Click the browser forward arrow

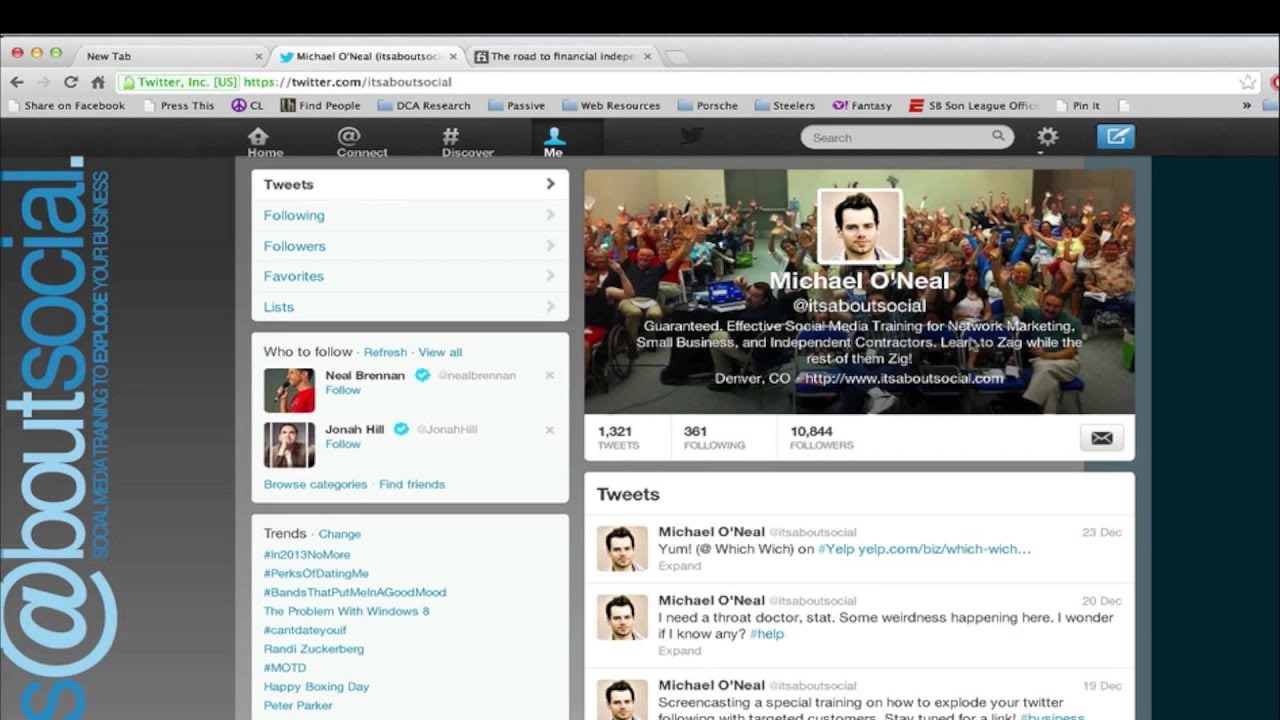[42, 82]
